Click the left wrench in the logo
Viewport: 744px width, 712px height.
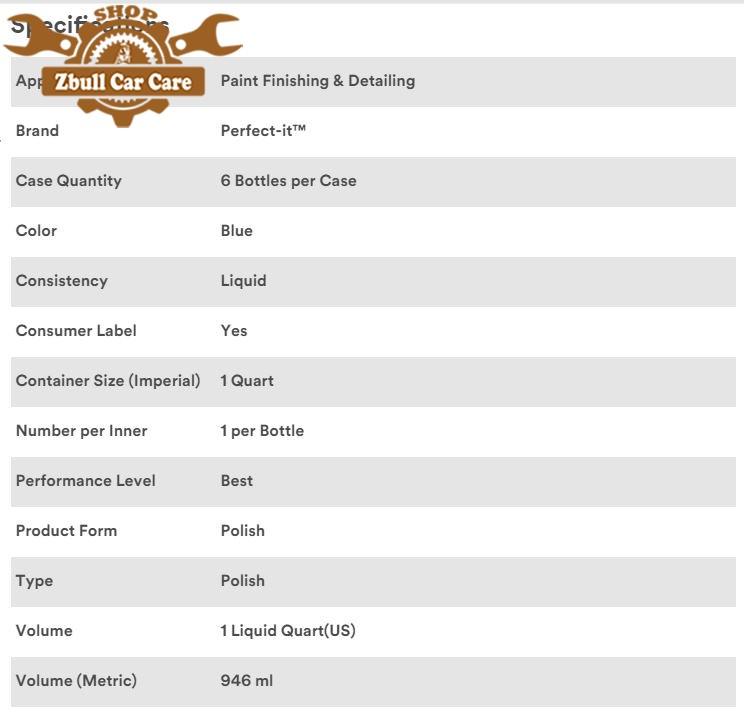[x=40, y=39]
